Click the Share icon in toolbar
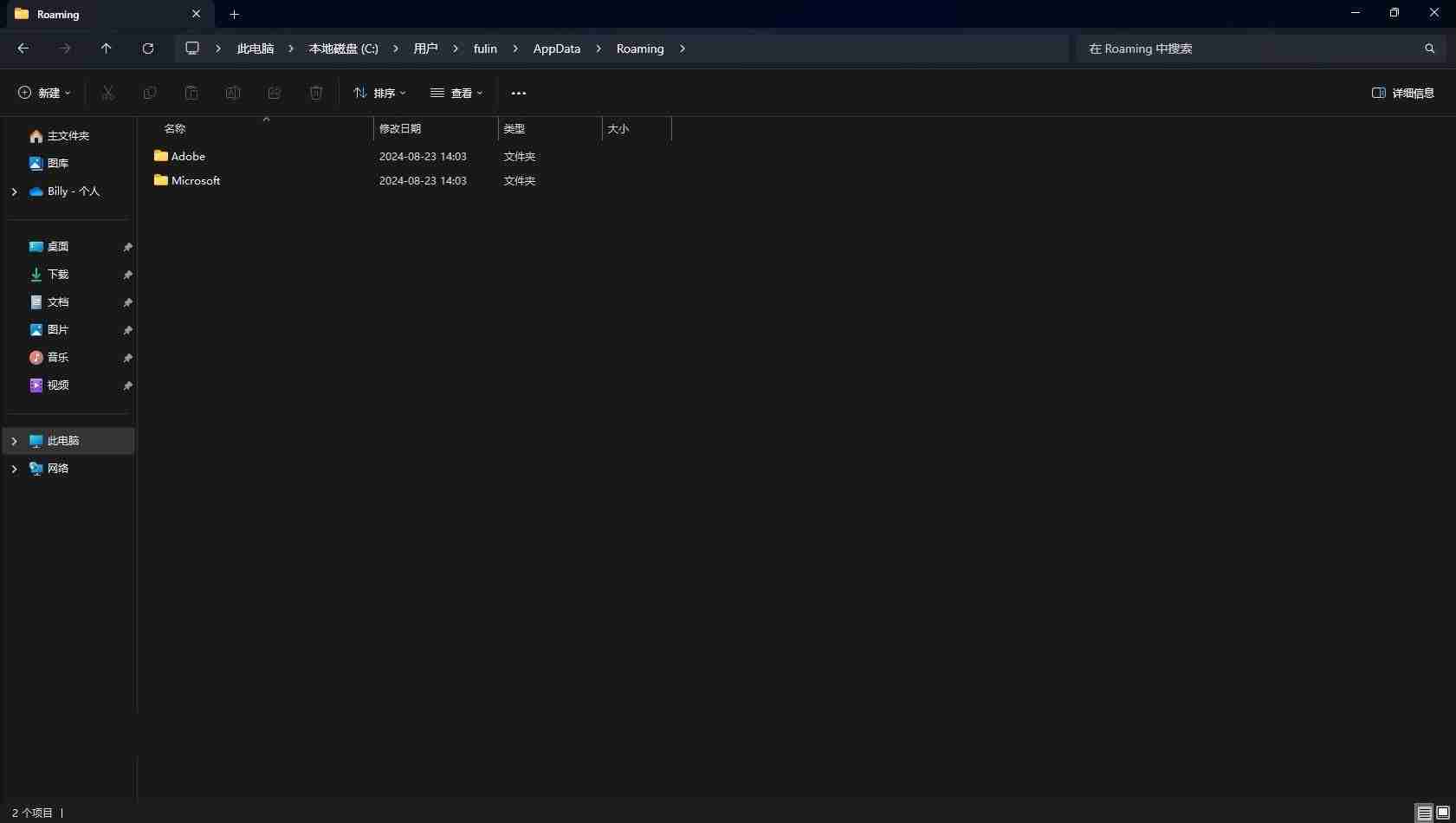The height and width of the screenshot is (823, 1456). coord(275,93)
